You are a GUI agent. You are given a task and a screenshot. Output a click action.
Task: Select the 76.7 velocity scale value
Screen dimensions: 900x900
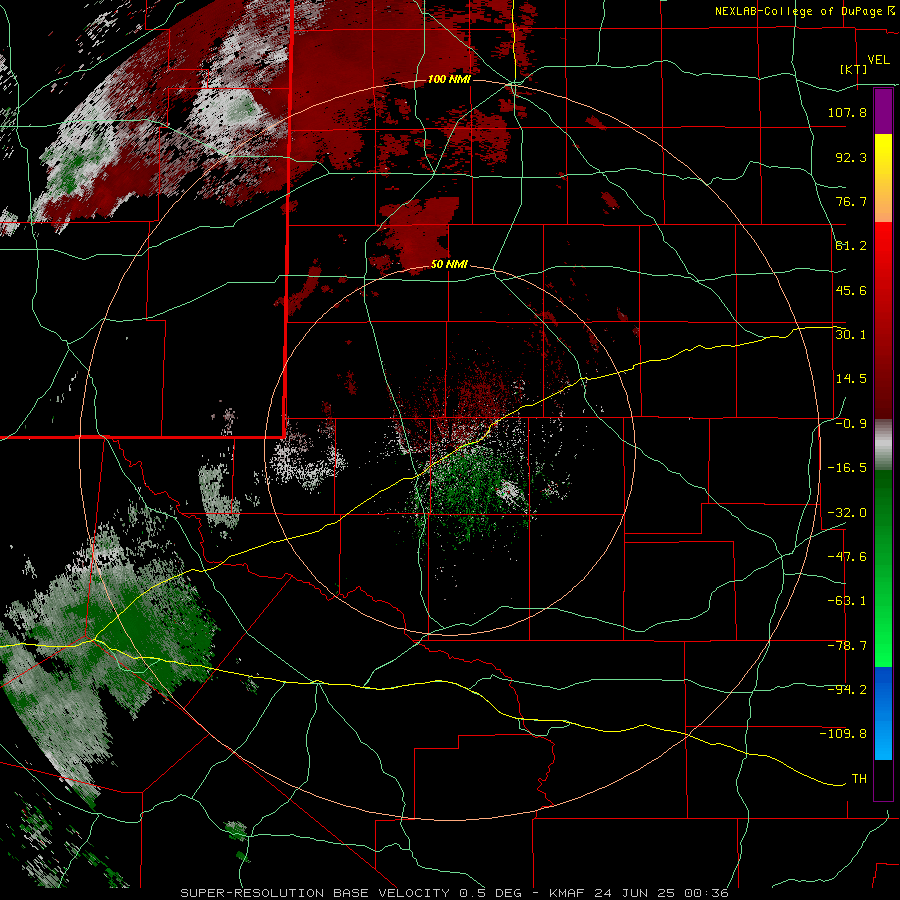pos(851,201)
